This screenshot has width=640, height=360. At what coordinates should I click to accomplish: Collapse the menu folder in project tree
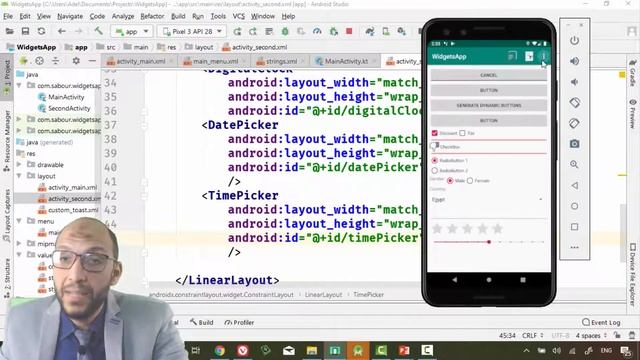tap(19, 221)
